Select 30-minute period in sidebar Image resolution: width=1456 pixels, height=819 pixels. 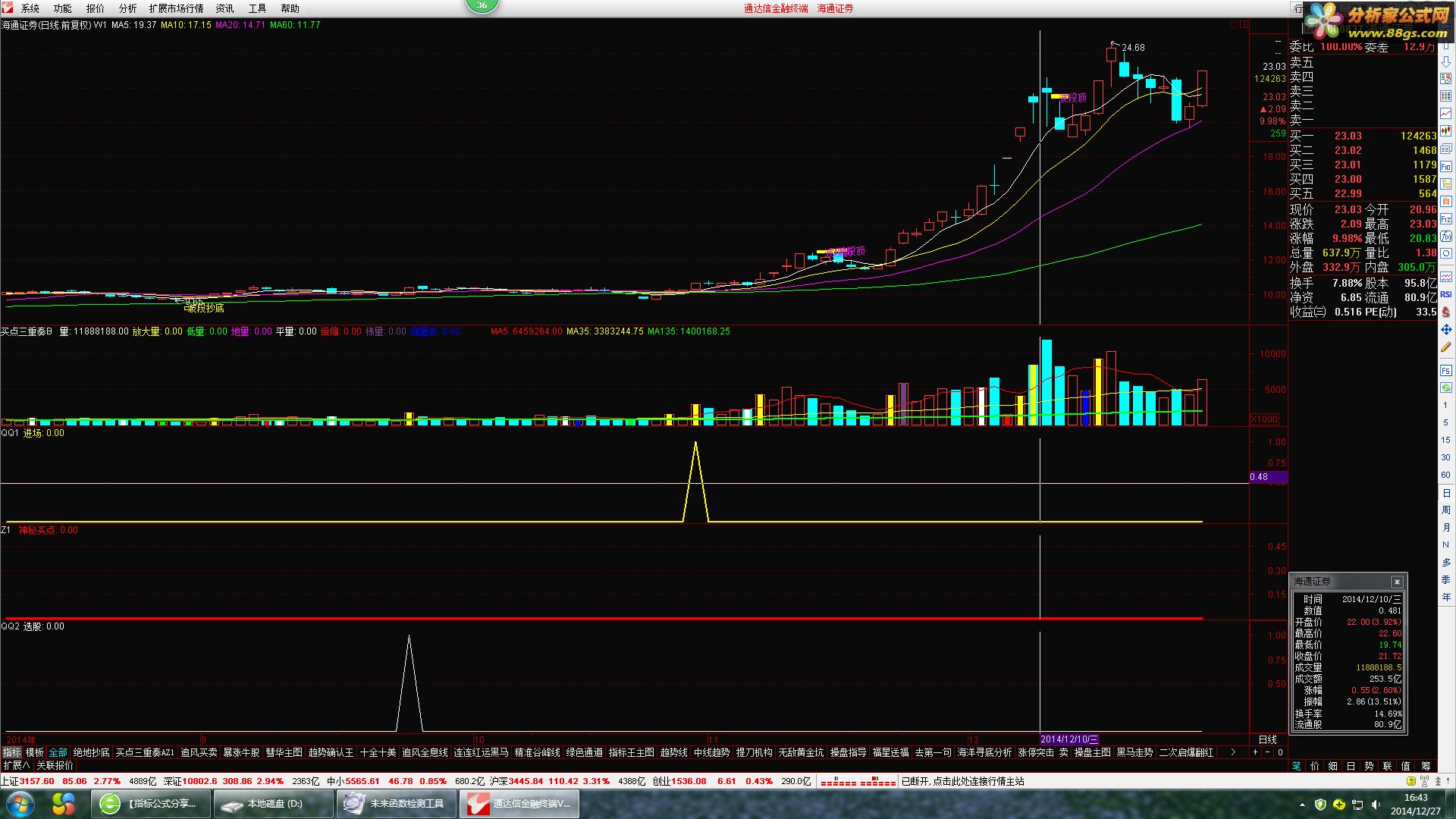tap(1446, 457)
